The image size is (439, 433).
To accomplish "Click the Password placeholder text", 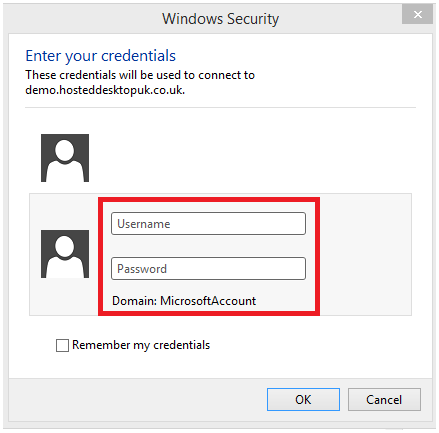I will coord(142,269).
